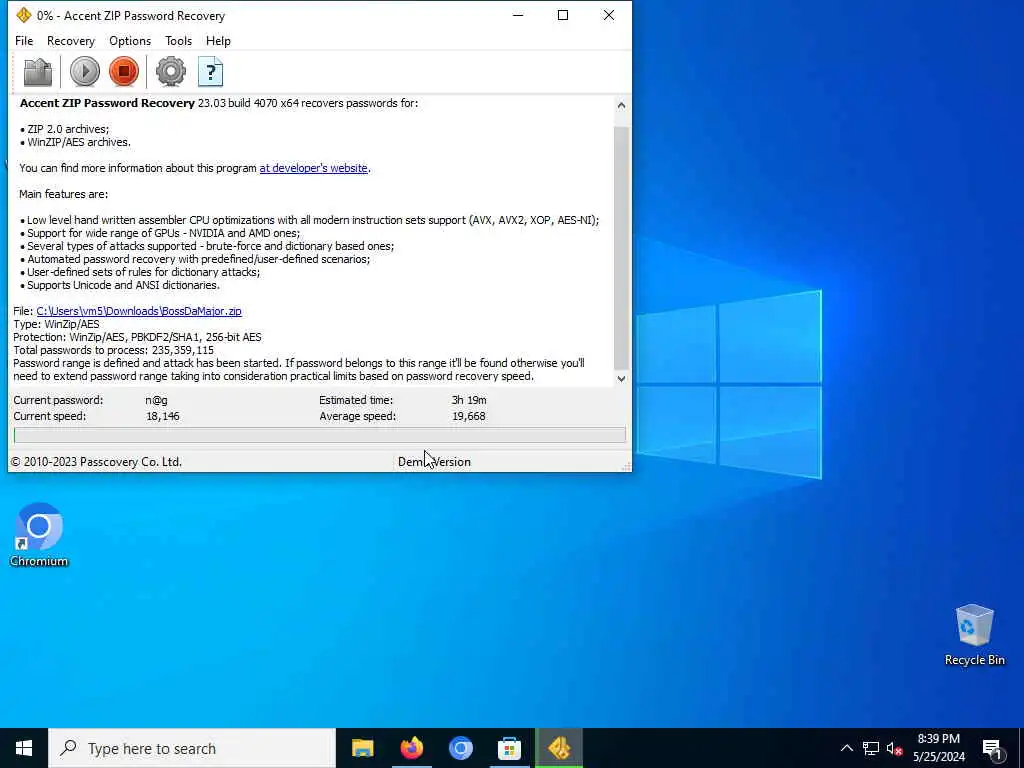This screenshot has width=1024, height=768.
Task: Click the Accent ZIP Password Recovery taskbar icon
Action: tap(559, 748)
